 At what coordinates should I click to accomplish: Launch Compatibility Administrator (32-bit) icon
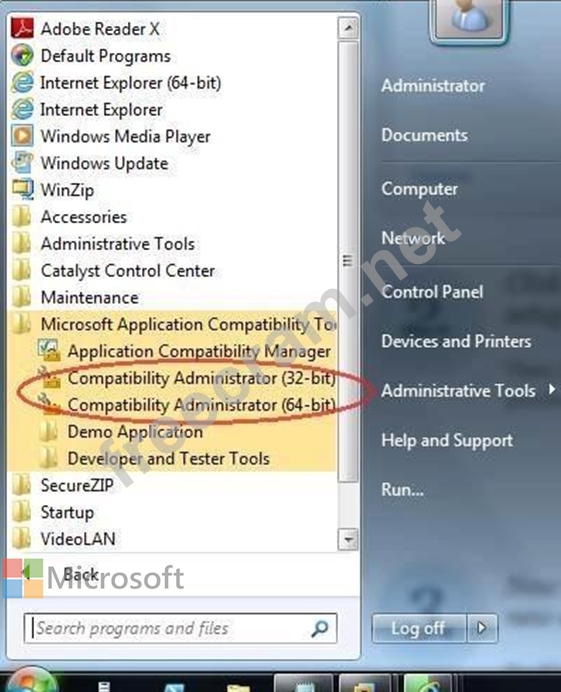click(x=49, y=377)
